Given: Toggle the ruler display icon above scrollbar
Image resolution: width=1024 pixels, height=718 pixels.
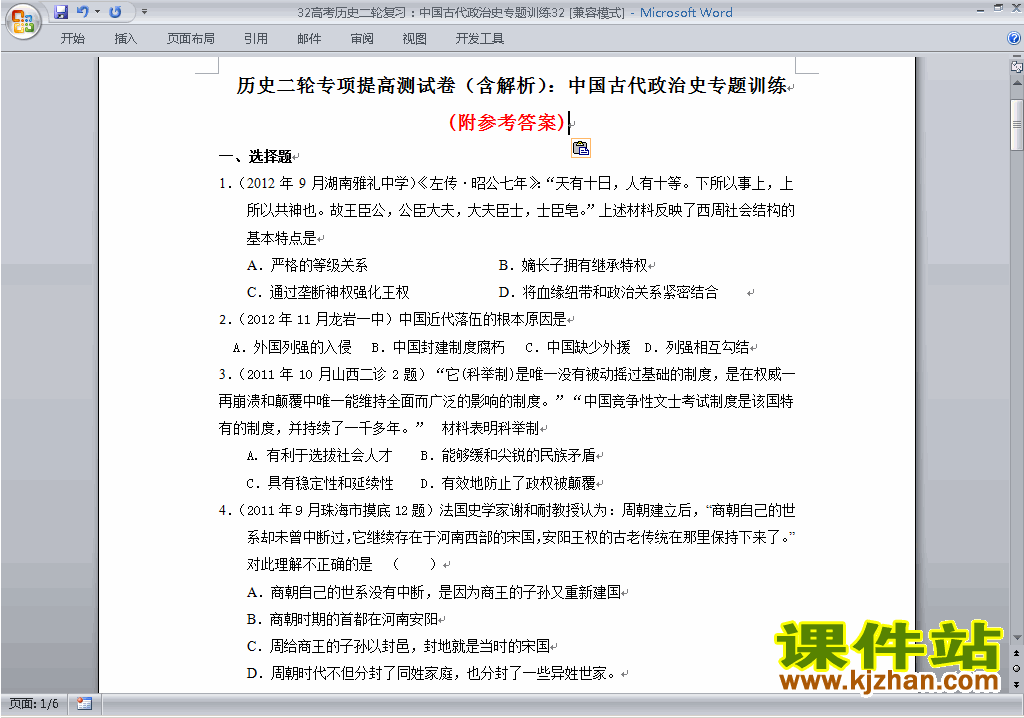Looking at the screenshot, I should pos(1016,67).
